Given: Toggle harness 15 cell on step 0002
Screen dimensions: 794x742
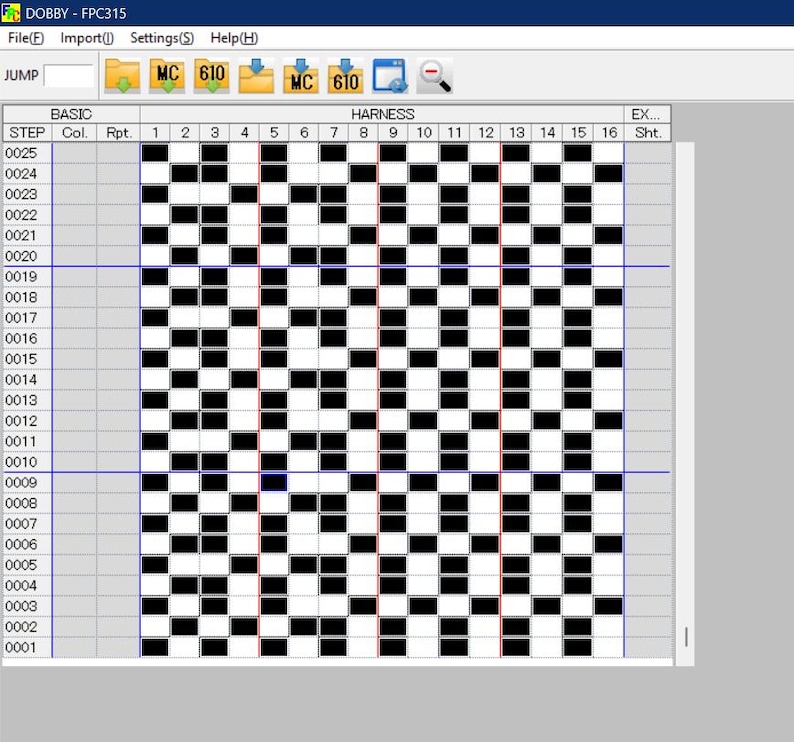Looking at the screenshot, I should click(x=578, y=627).
